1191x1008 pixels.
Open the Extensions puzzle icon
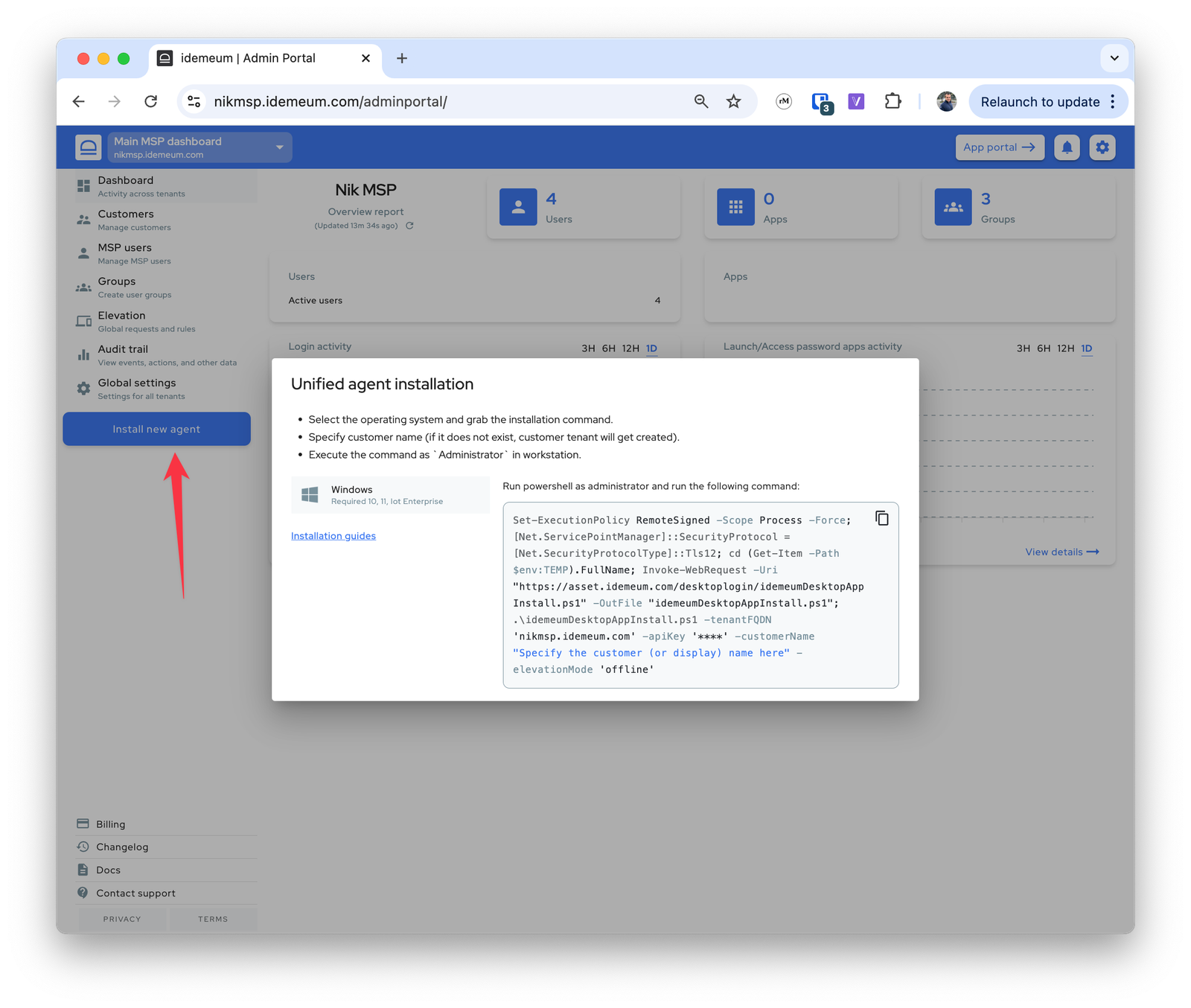(893, 101)
